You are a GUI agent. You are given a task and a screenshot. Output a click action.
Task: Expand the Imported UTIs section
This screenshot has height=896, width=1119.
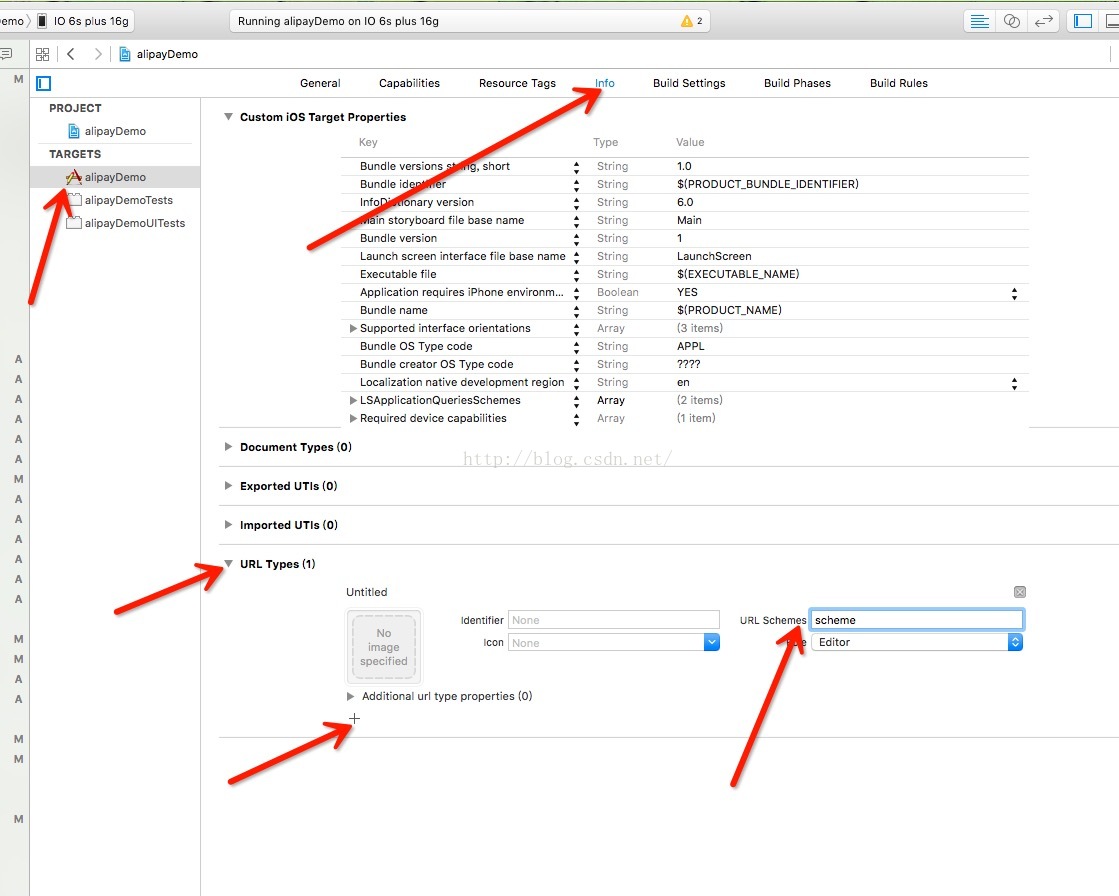(228, 525)
